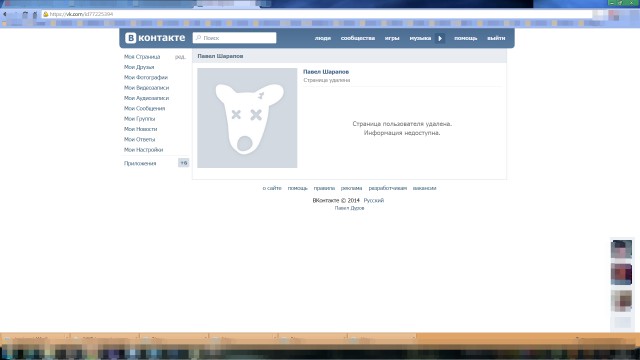Choose the Русский language link
This screenshot has width=640, height=360.
374,200
